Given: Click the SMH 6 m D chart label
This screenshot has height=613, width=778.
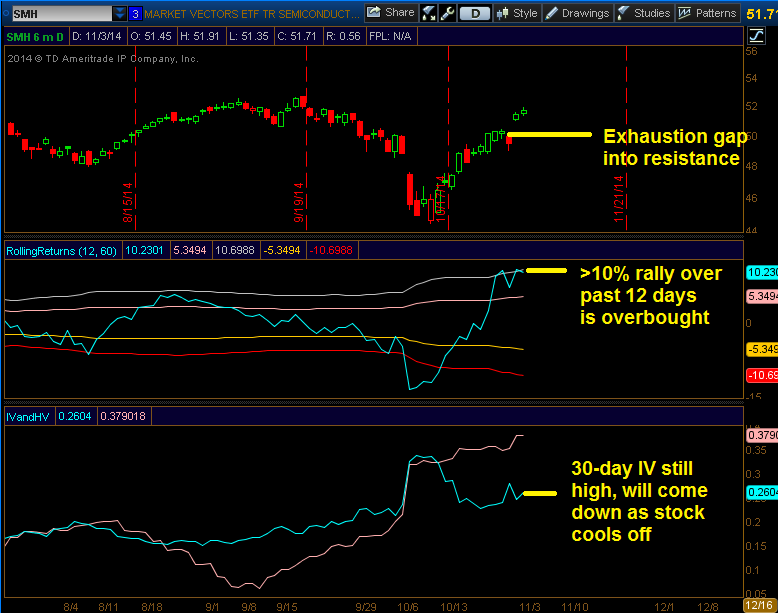Looking at the screenshot, I should tap(36, 37).
